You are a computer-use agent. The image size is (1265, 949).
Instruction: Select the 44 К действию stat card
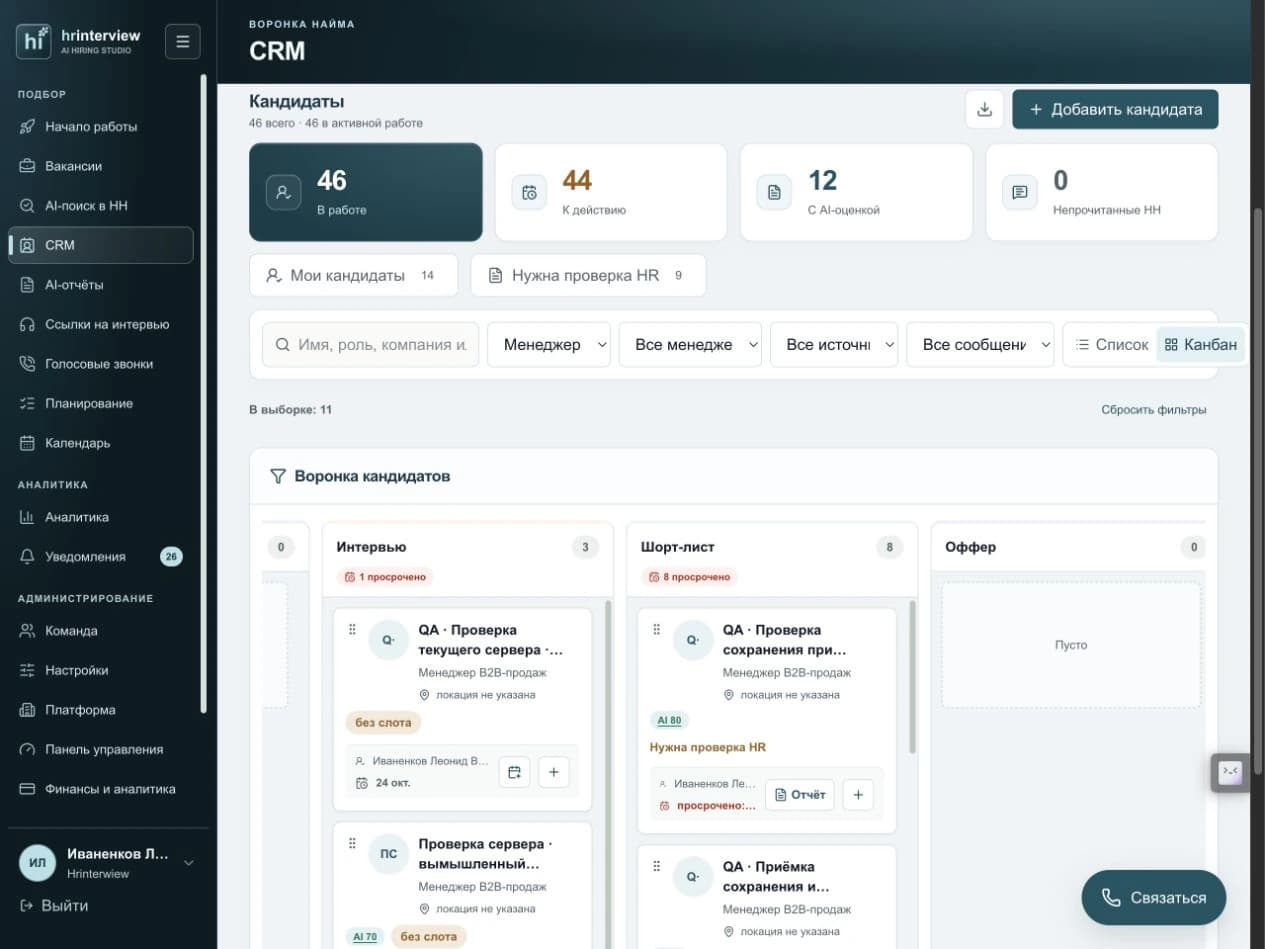pyautogui.click(x=611, y=192)
